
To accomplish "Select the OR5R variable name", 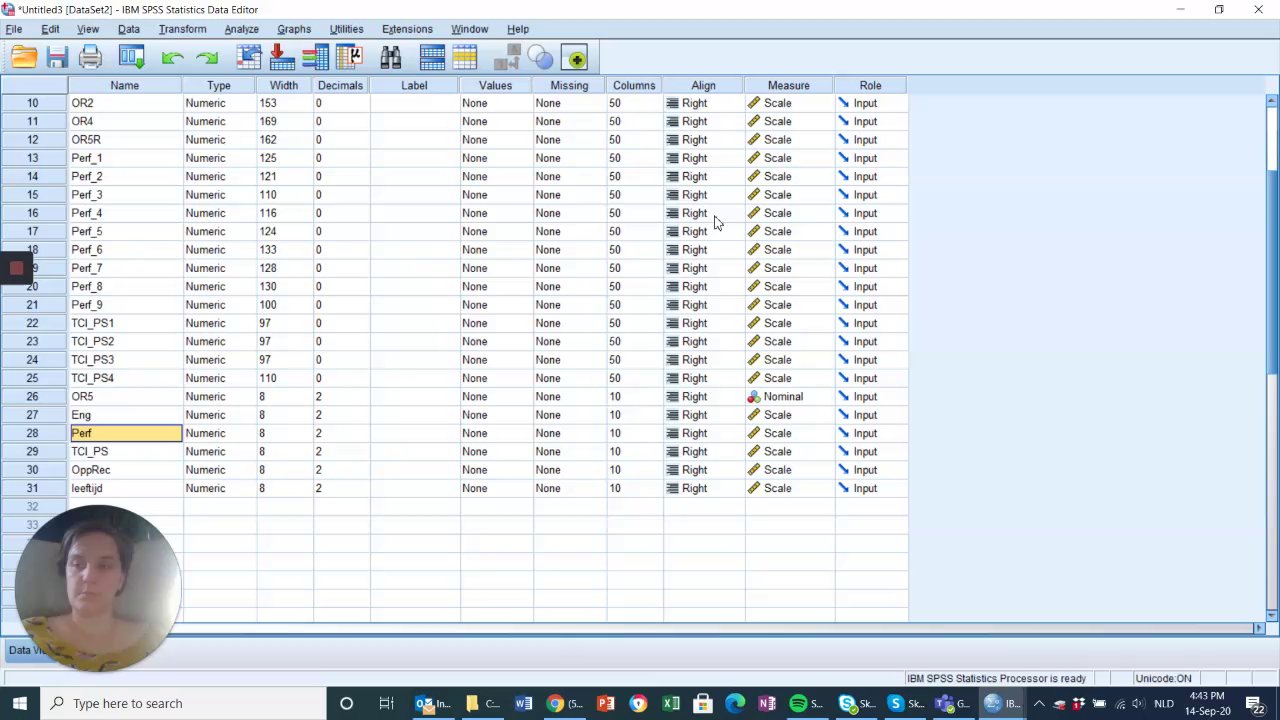I will click(86, 140).
